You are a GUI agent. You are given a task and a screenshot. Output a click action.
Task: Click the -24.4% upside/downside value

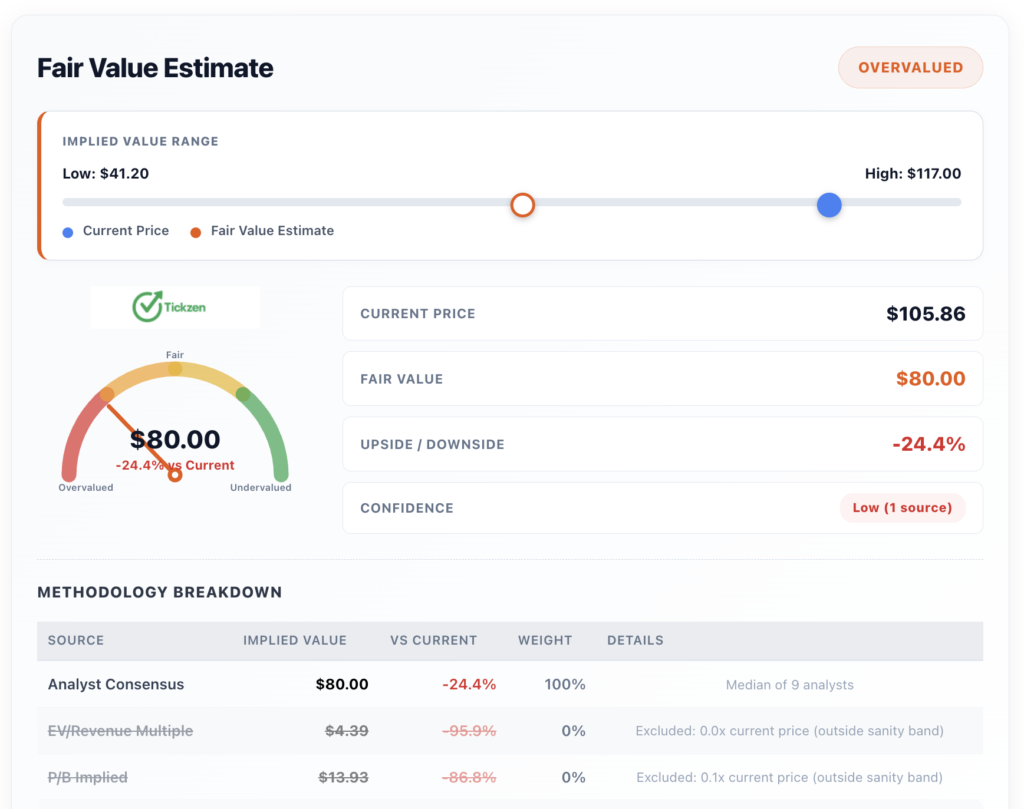coord(929,444)
